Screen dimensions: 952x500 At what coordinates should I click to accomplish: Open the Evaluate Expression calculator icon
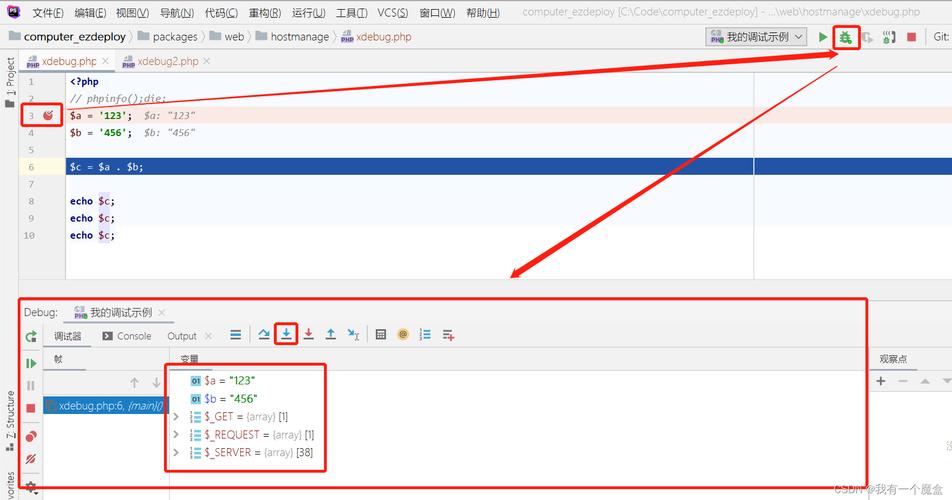[x=381, y=334]
